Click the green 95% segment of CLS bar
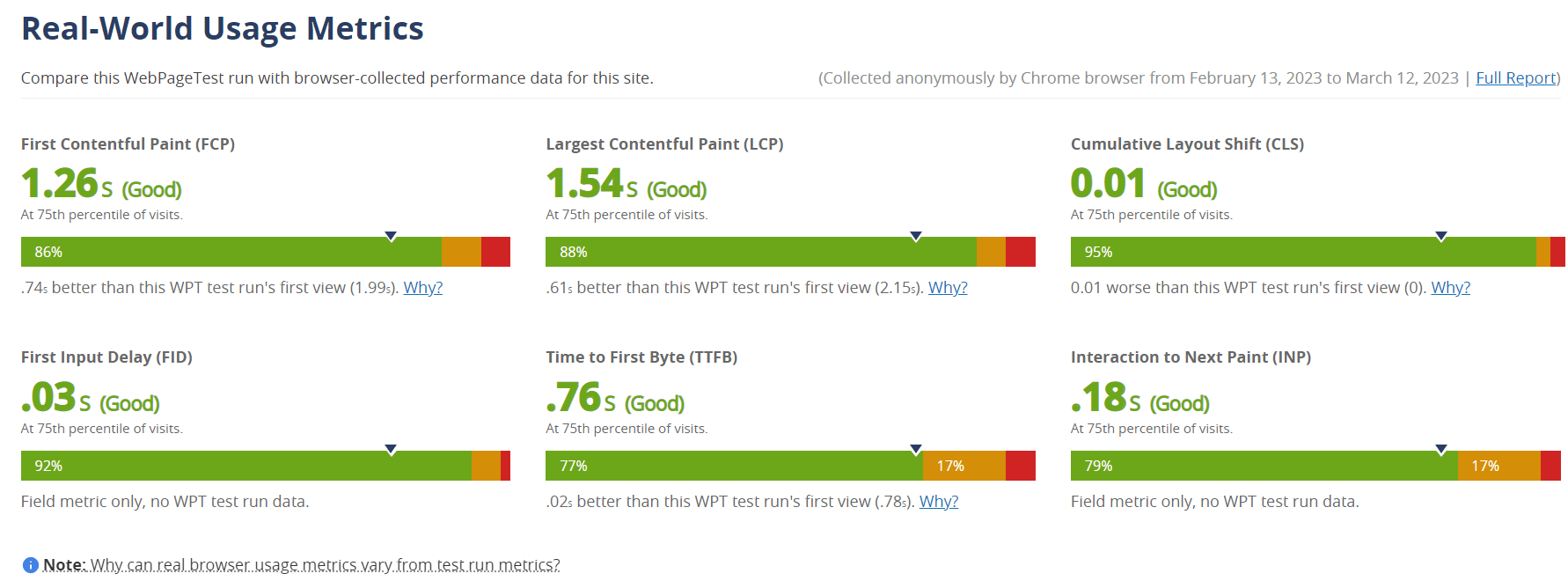Screen dimensions: 1568x581 pyautogui.click(x=1303, y=252)
